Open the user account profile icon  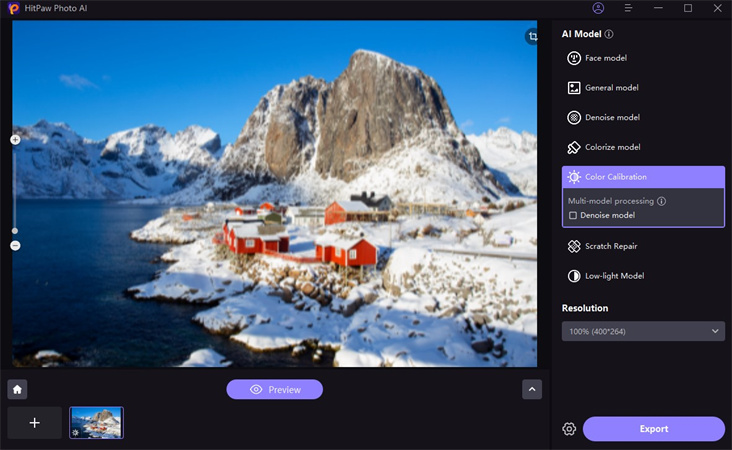598,8
